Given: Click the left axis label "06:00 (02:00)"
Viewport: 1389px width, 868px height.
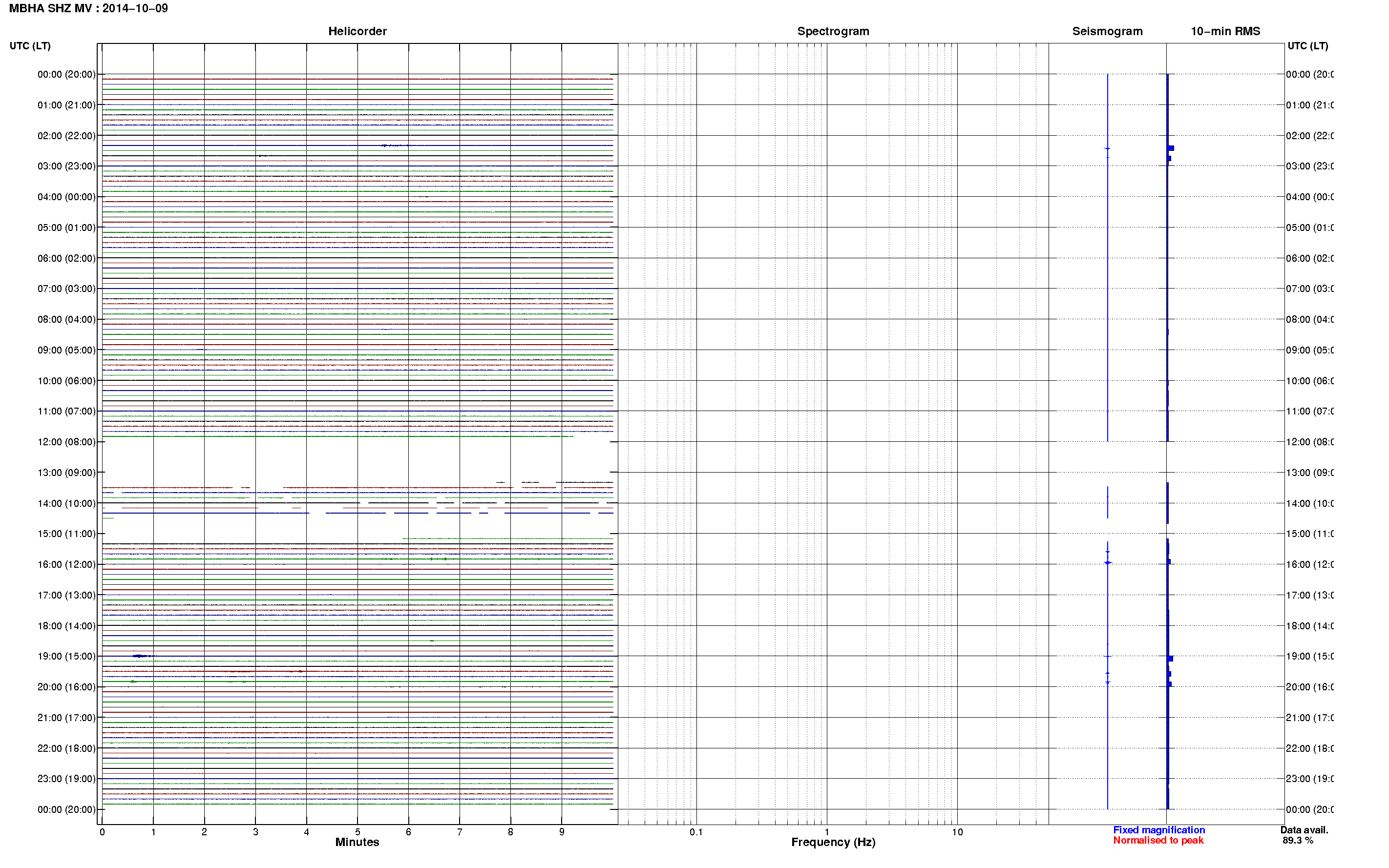Looking at the screenshot, I should click(x=66, y=258).
